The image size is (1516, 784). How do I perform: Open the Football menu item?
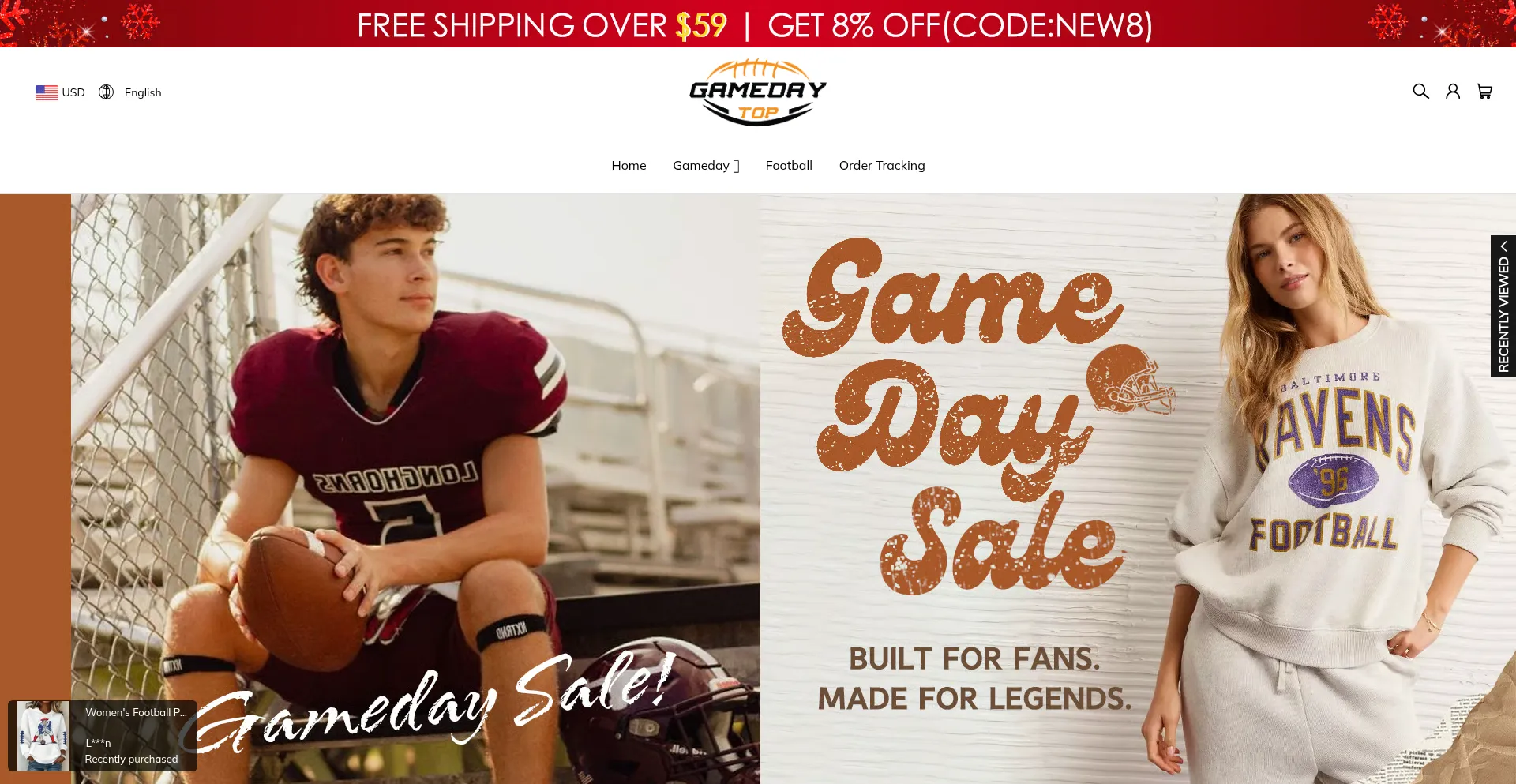pyautogui.click(x=789, y=166)
